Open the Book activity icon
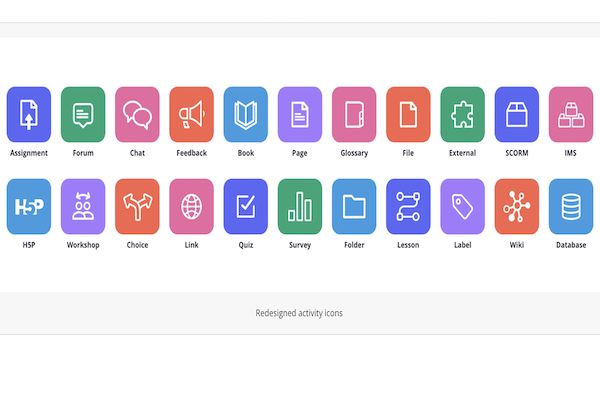The height and width of the screenshot is (400, 600). [246, 114]
